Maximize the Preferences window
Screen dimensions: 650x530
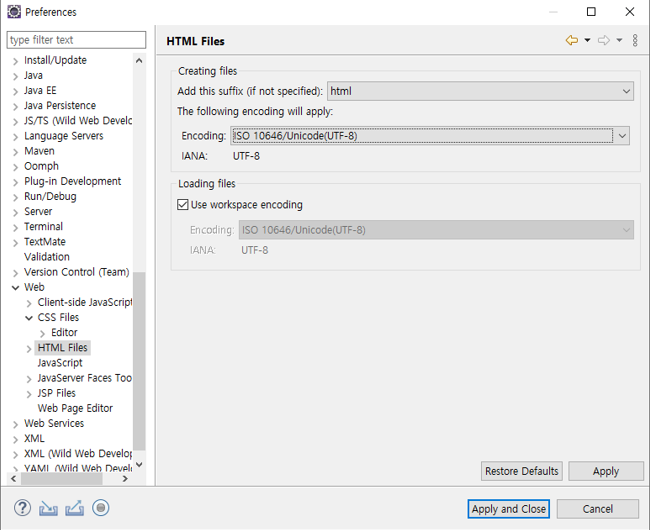[591, 12]
